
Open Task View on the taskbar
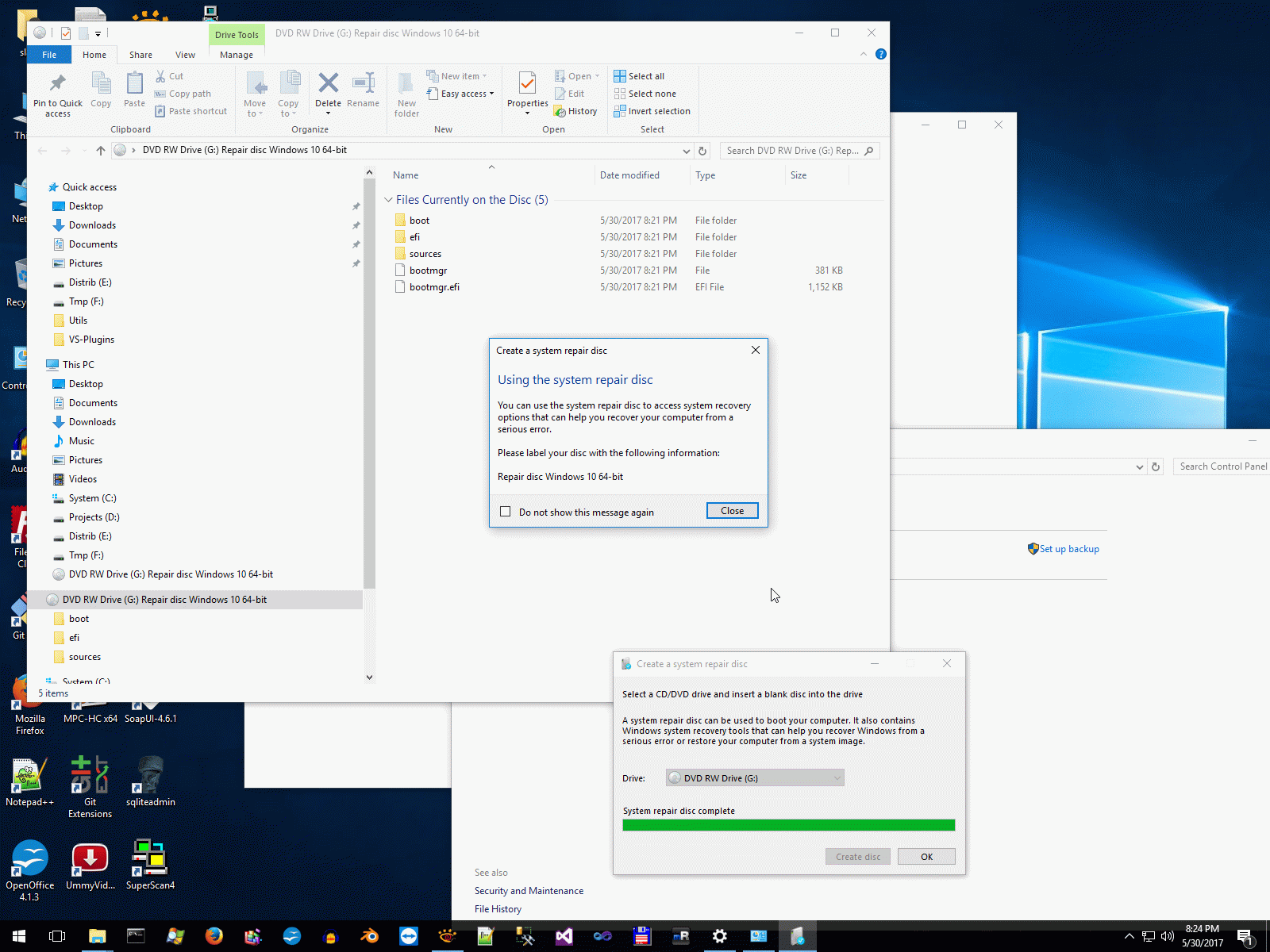click(57, 936)
